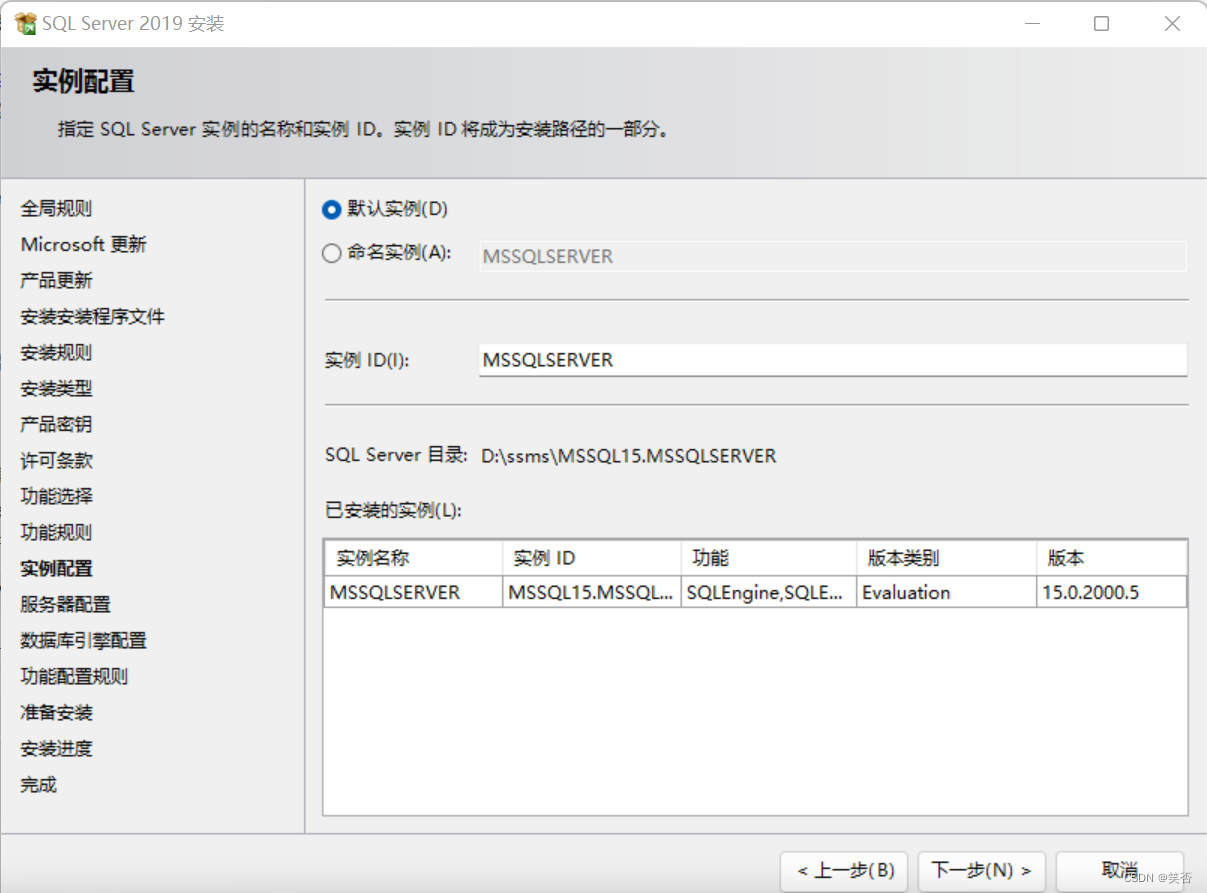The width and height of the screenshot is (1207, 893).
Task: Go back with 上一步(B) button
Action: click(845, 870)
